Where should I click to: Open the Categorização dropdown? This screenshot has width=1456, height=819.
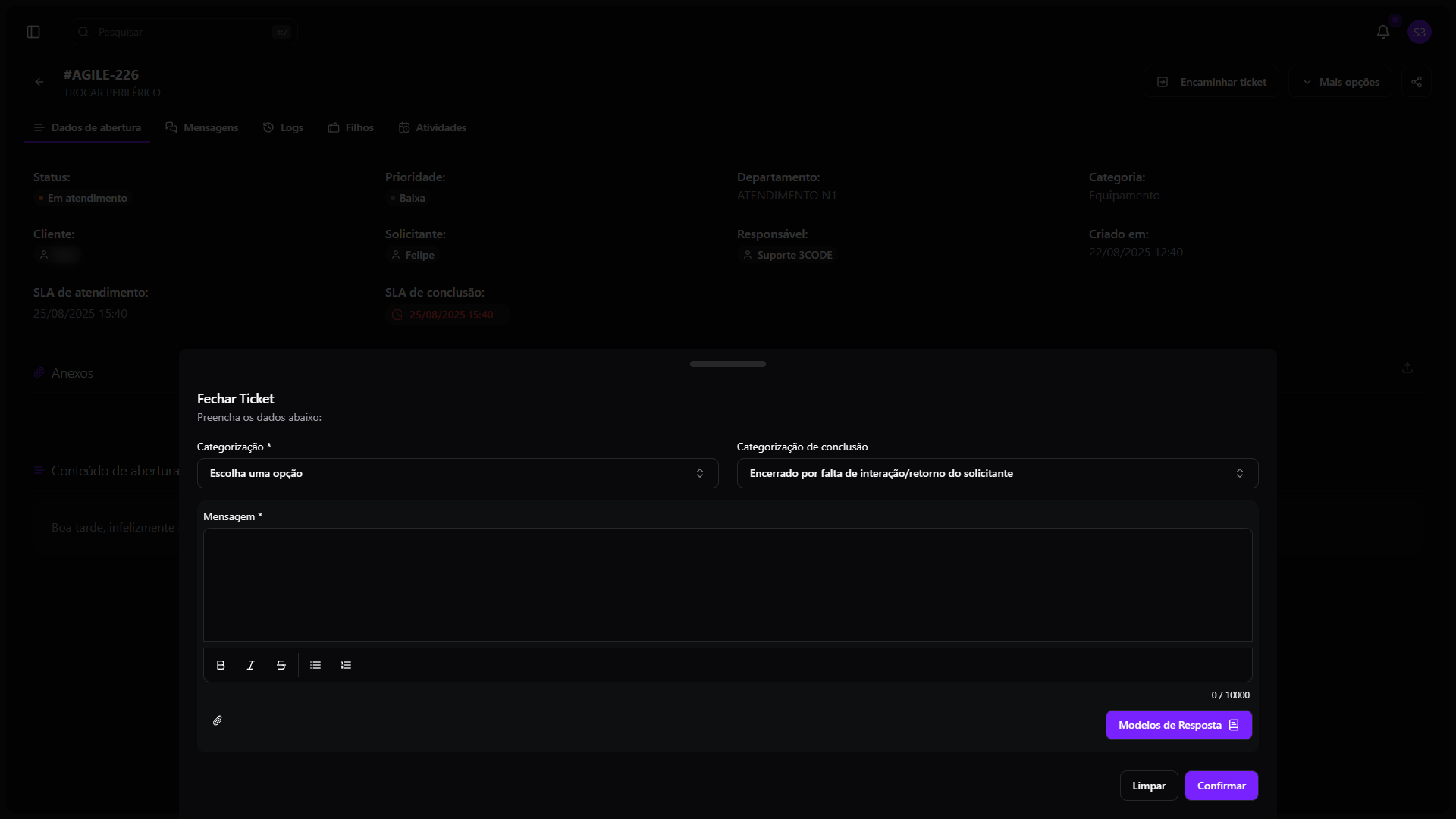point(457,473)
